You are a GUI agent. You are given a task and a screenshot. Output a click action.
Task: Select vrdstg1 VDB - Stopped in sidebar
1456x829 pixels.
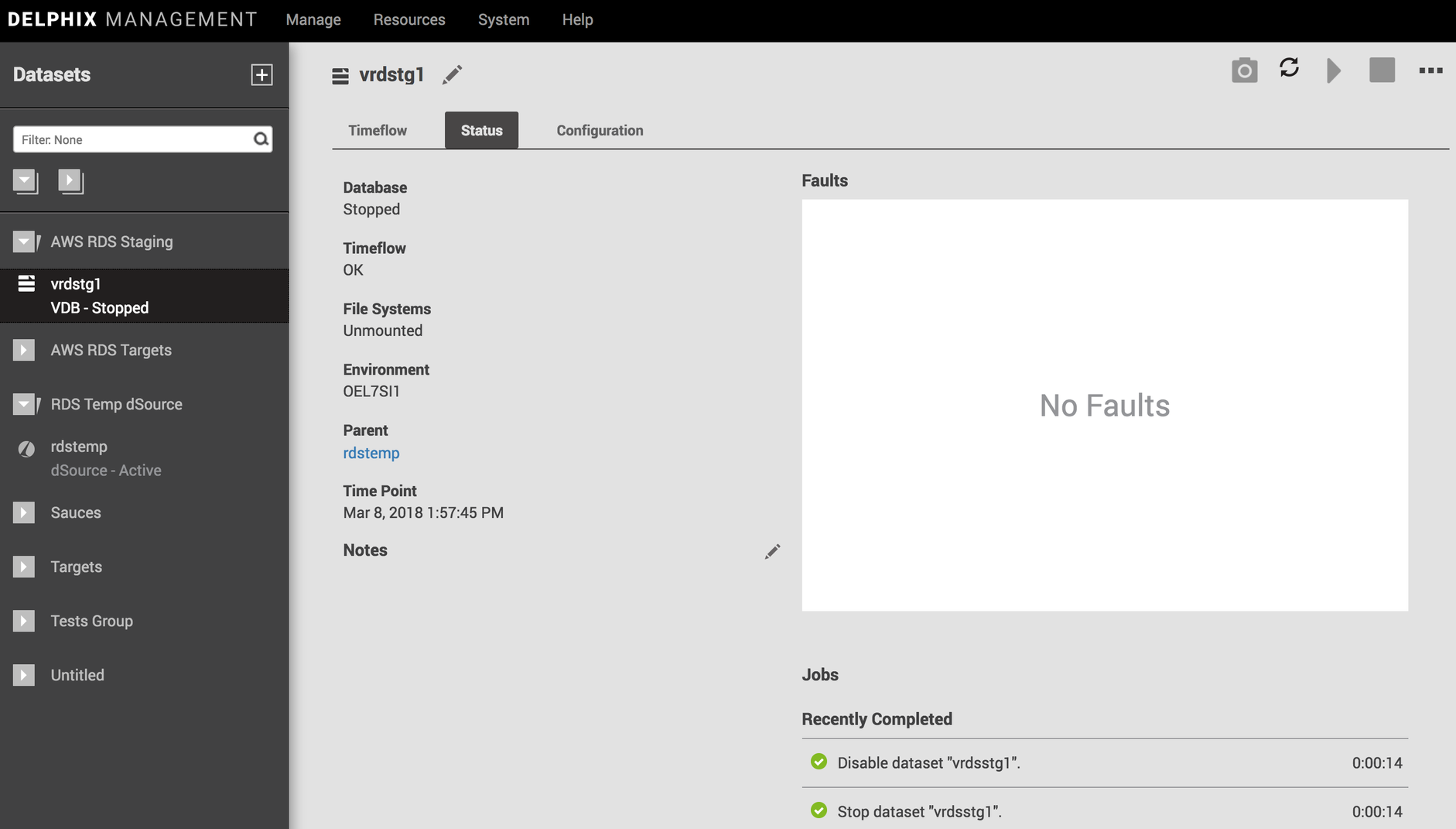[145, 296]
